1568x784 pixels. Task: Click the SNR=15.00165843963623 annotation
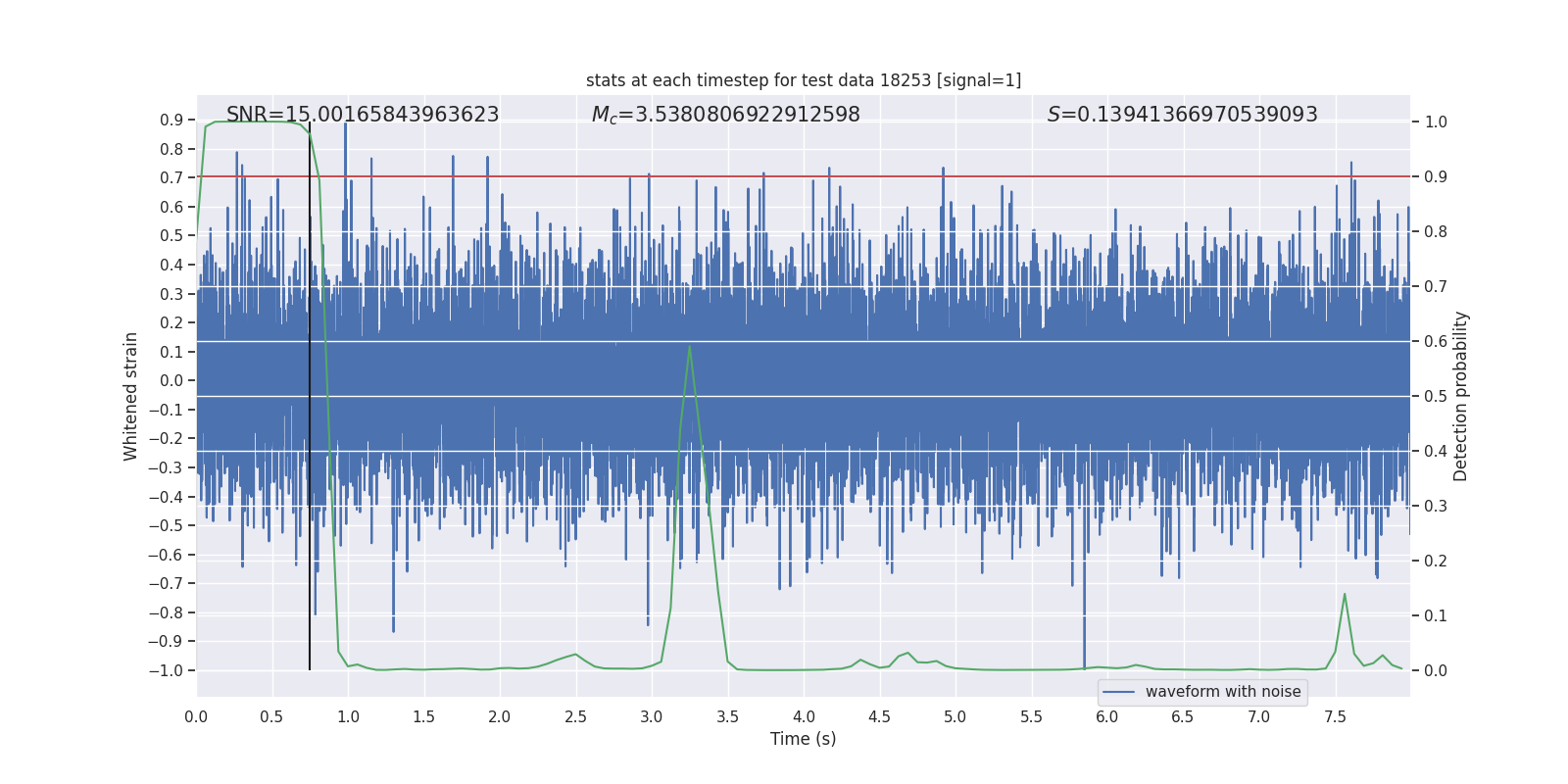363,115
